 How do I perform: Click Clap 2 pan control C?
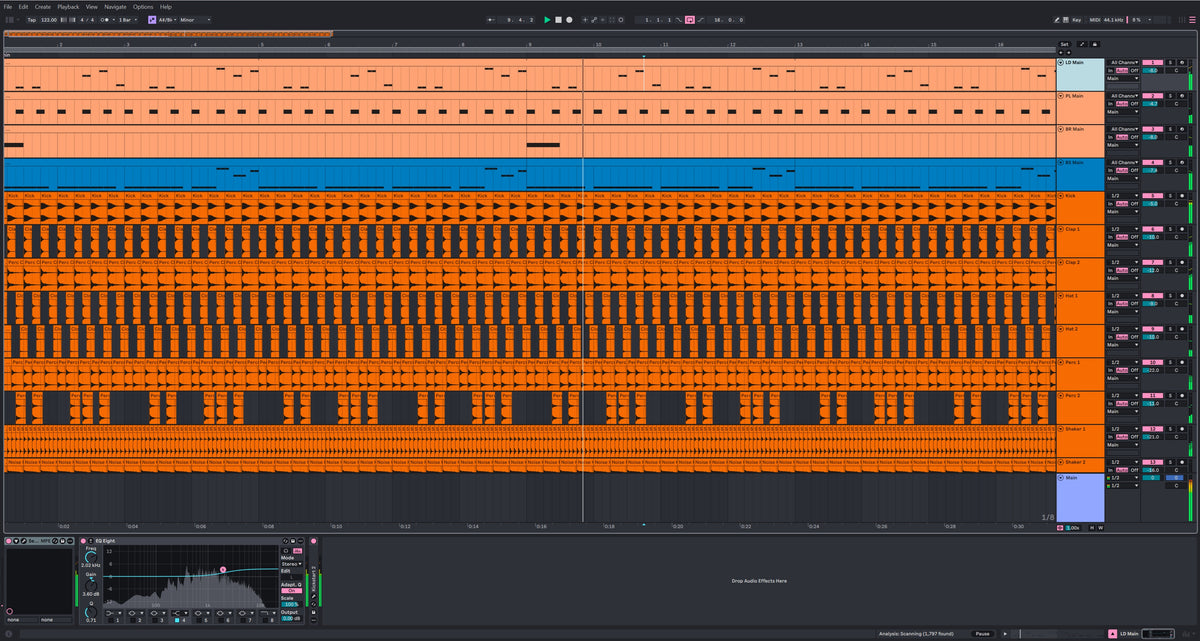pos(1176,270)
